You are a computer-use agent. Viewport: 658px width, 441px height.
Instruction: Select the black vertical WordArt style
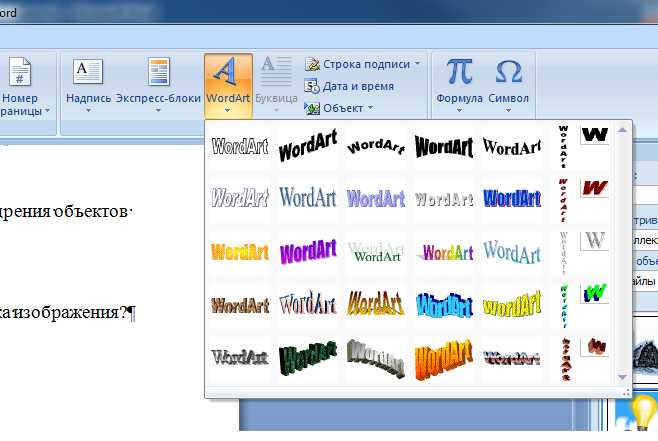[564, 147]
